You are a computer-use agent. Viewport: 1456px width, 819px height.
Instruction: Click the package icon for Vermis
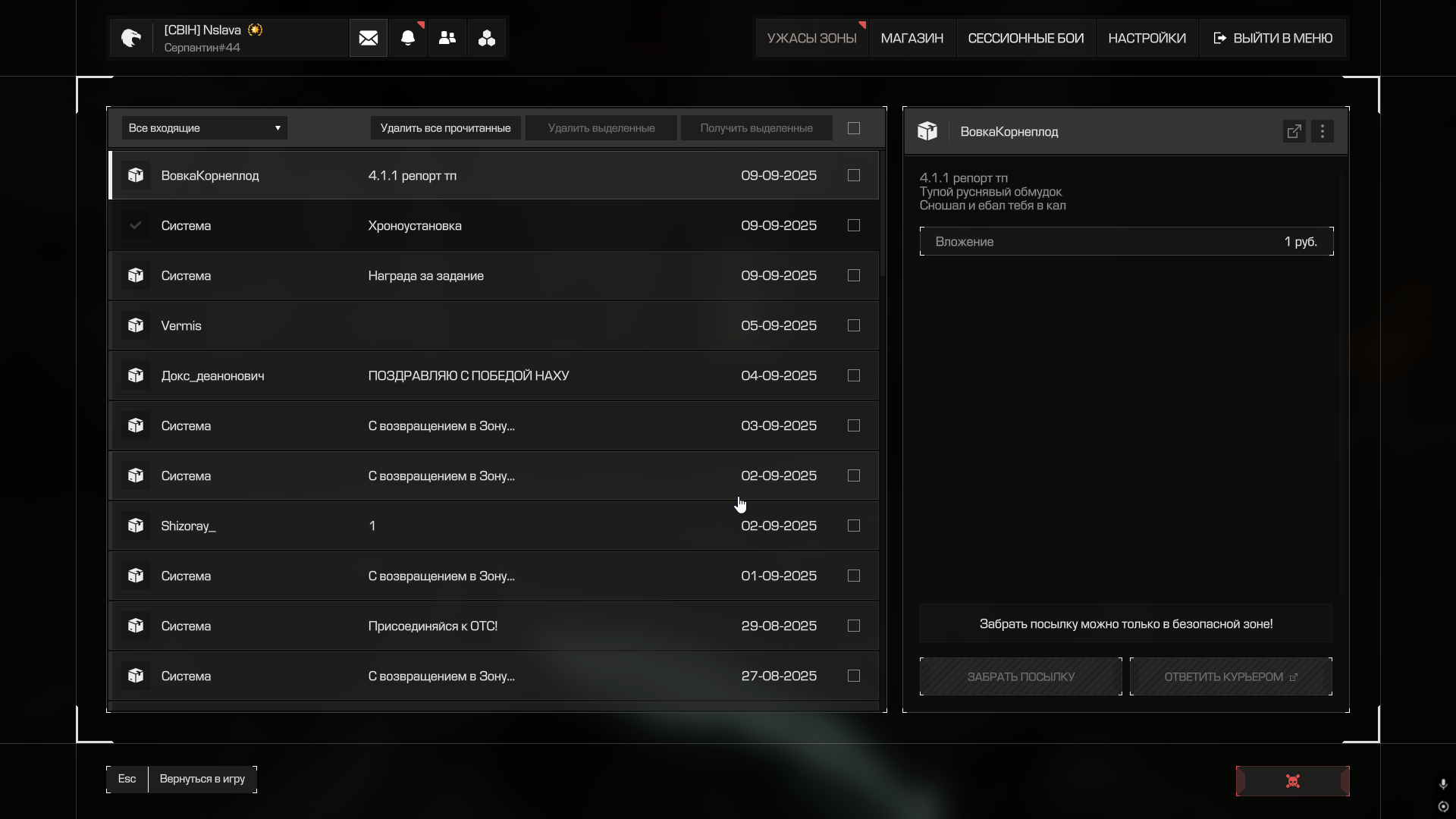pos(136,325)
